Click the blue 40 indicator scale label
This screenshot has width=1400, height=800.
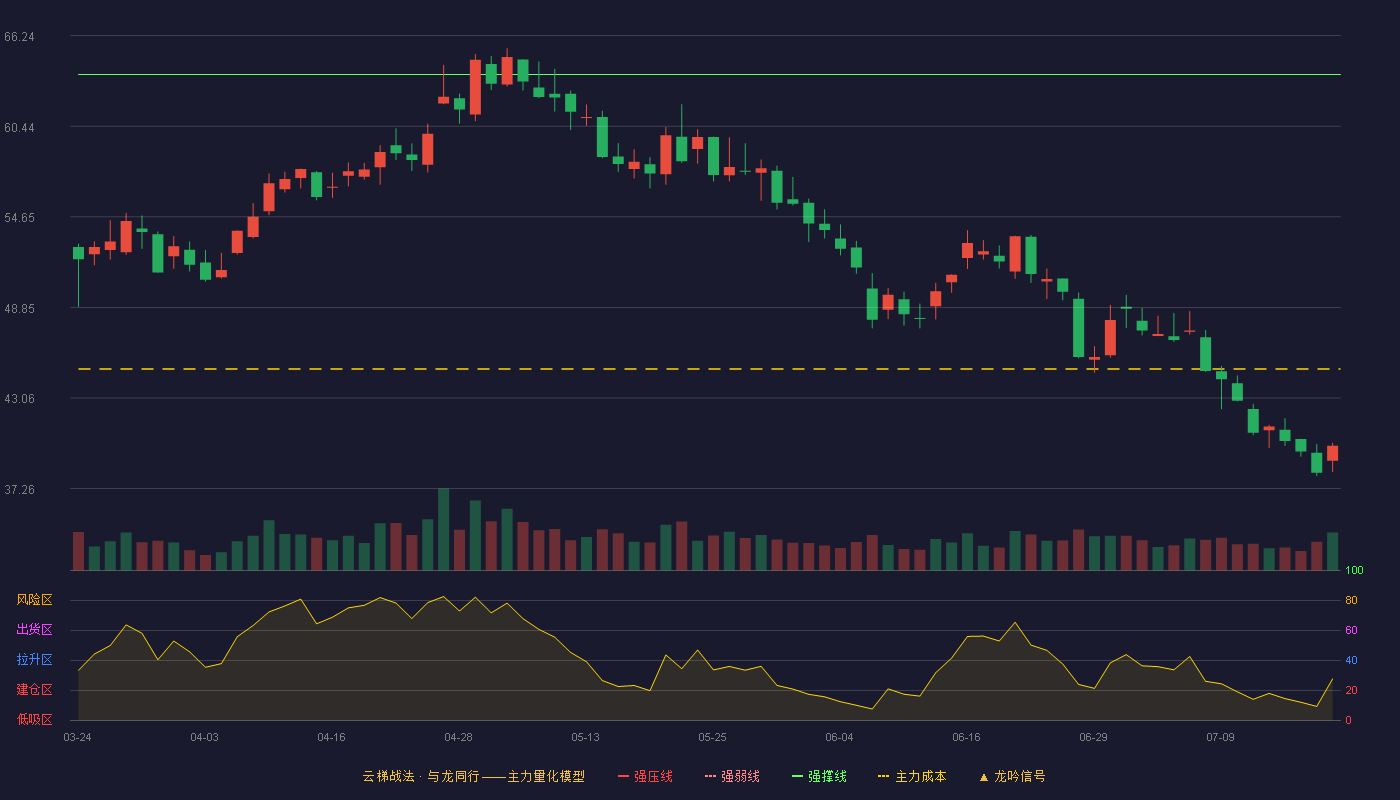[x=1351, y=660]
